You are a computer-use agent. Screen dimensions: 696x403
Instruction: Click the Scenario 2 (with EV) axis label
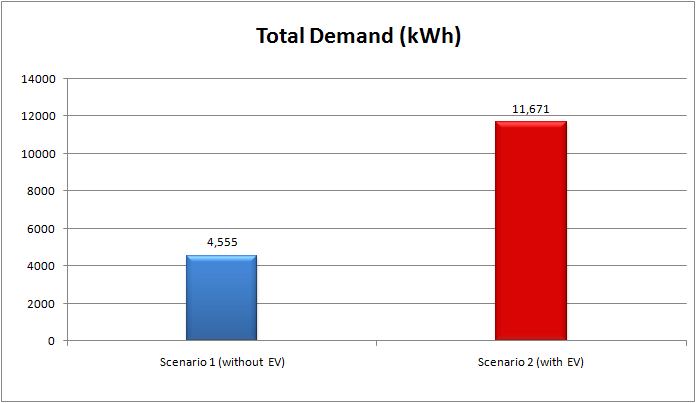pyautogui.click(x=531, y=361)
